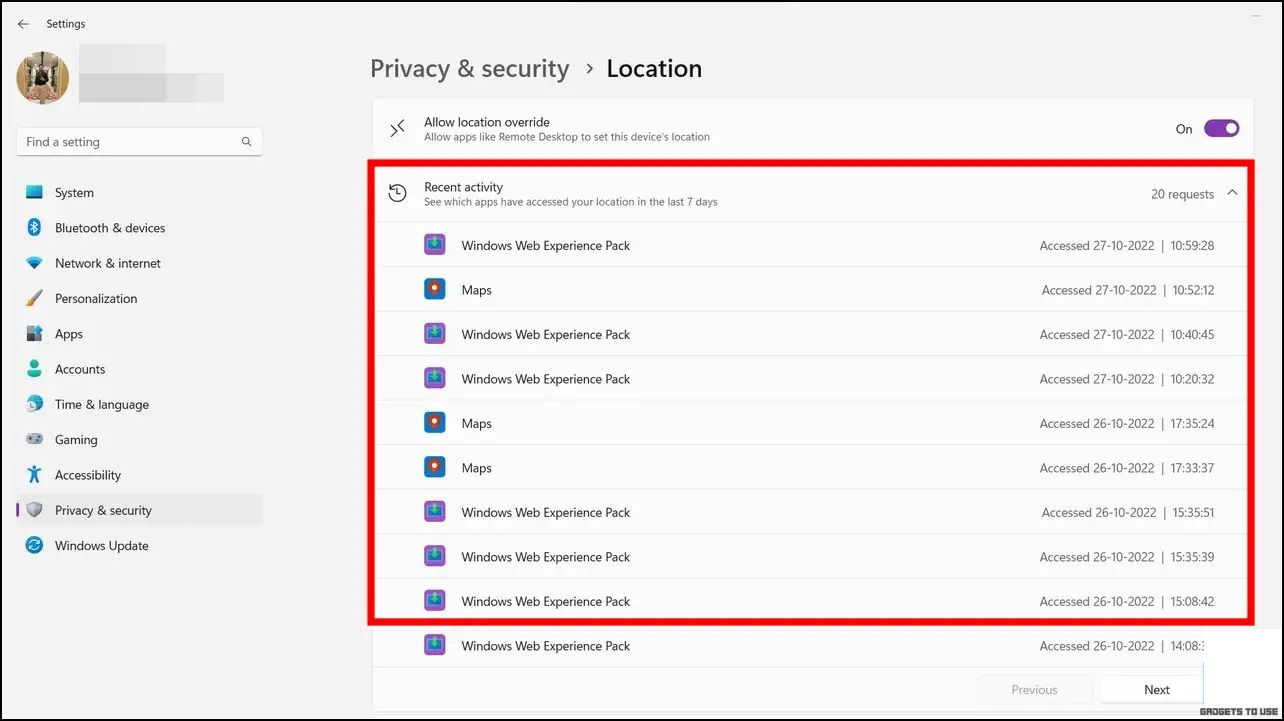Click Web Experience Pack icon at 10:20:32
The height and width of the screenshot is (721, 1284).
(x=434, y=379)
